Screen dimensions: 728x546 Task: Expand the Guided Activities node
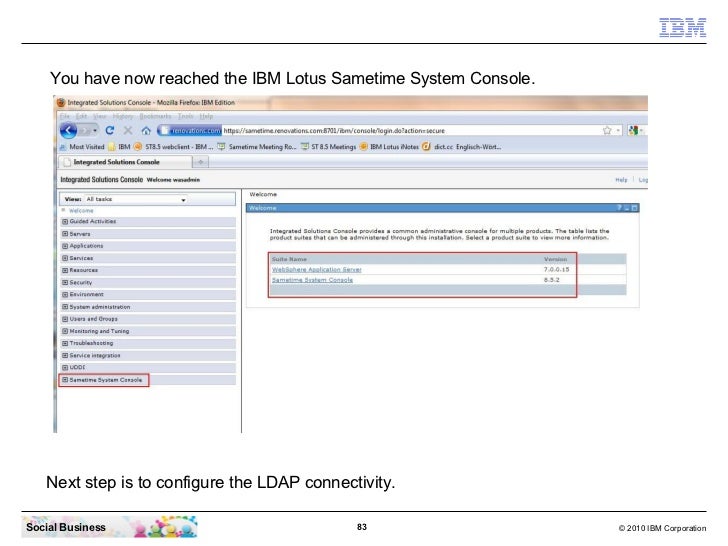65,221
